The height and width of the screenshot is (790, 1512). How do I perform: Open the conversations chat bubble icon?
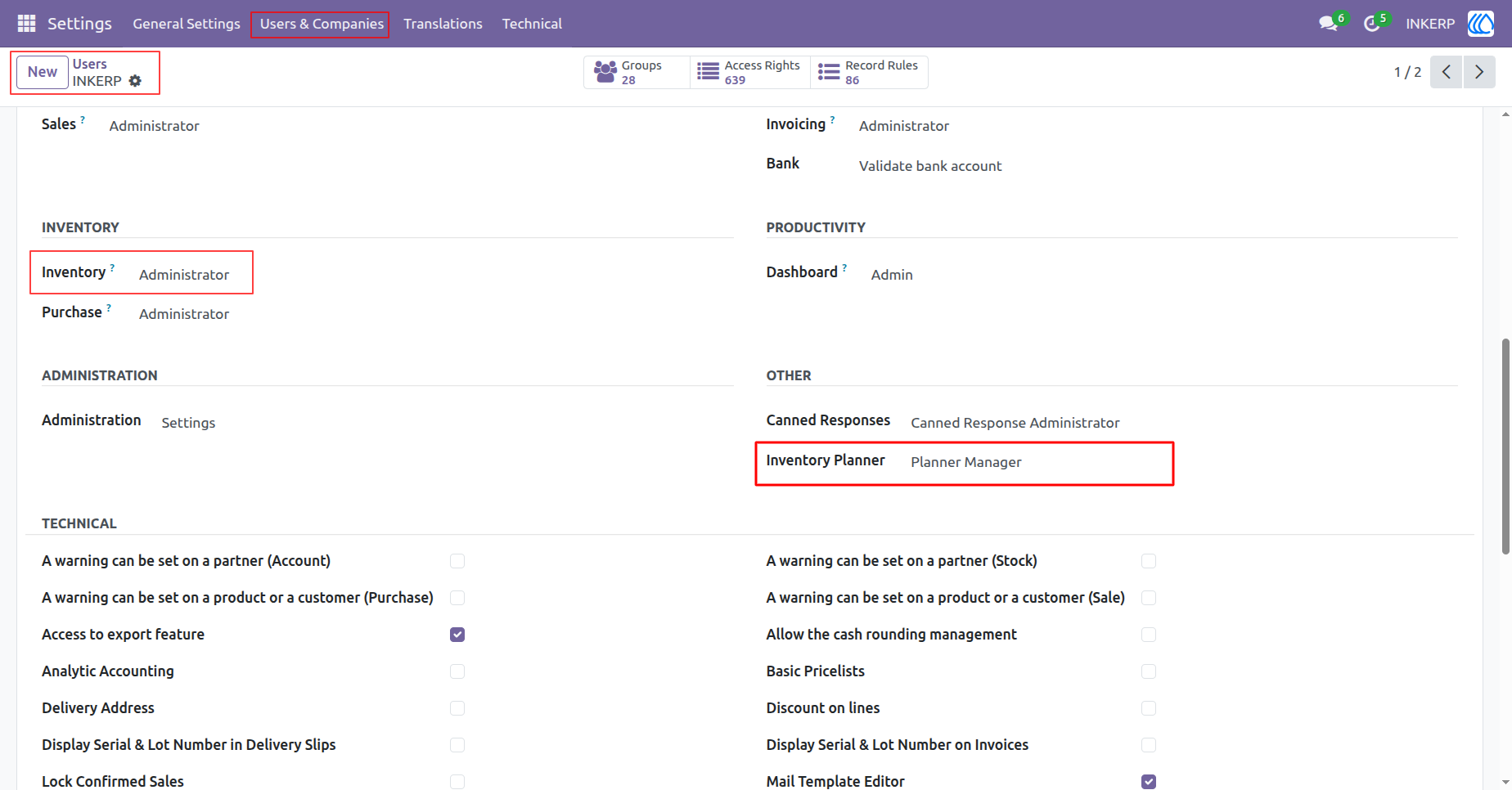1329,24
